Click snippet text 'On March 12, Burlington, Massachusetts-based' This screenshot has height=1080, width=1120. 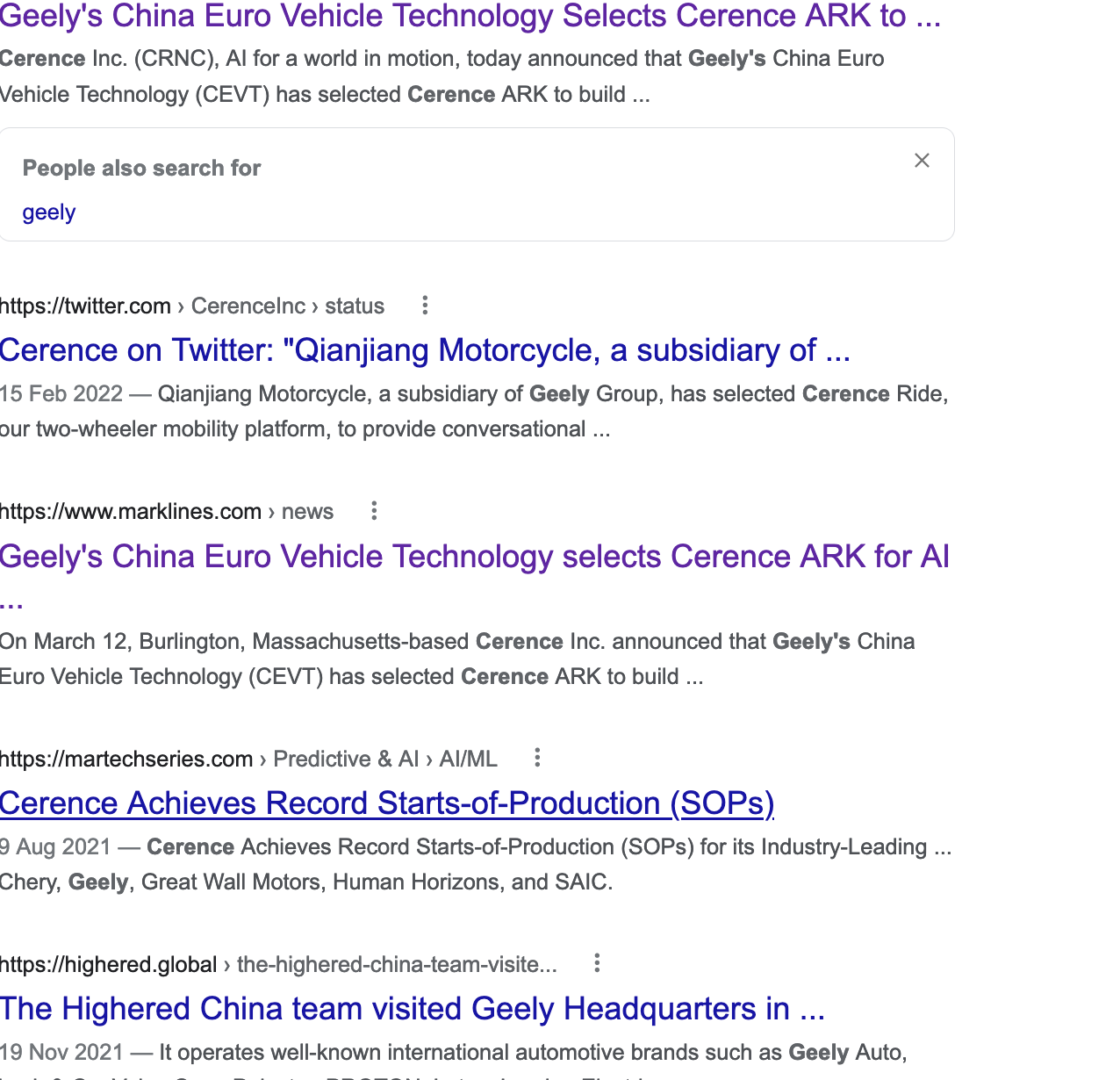coord(234,641)
